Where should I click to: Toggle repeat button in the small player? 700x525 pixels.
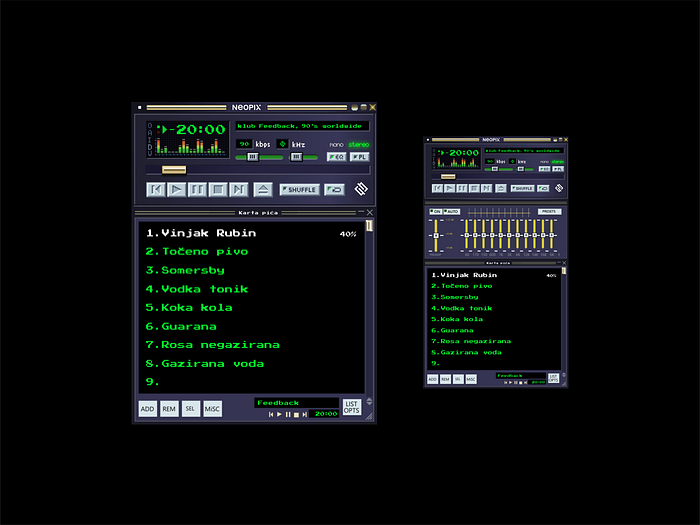point(543,188)
